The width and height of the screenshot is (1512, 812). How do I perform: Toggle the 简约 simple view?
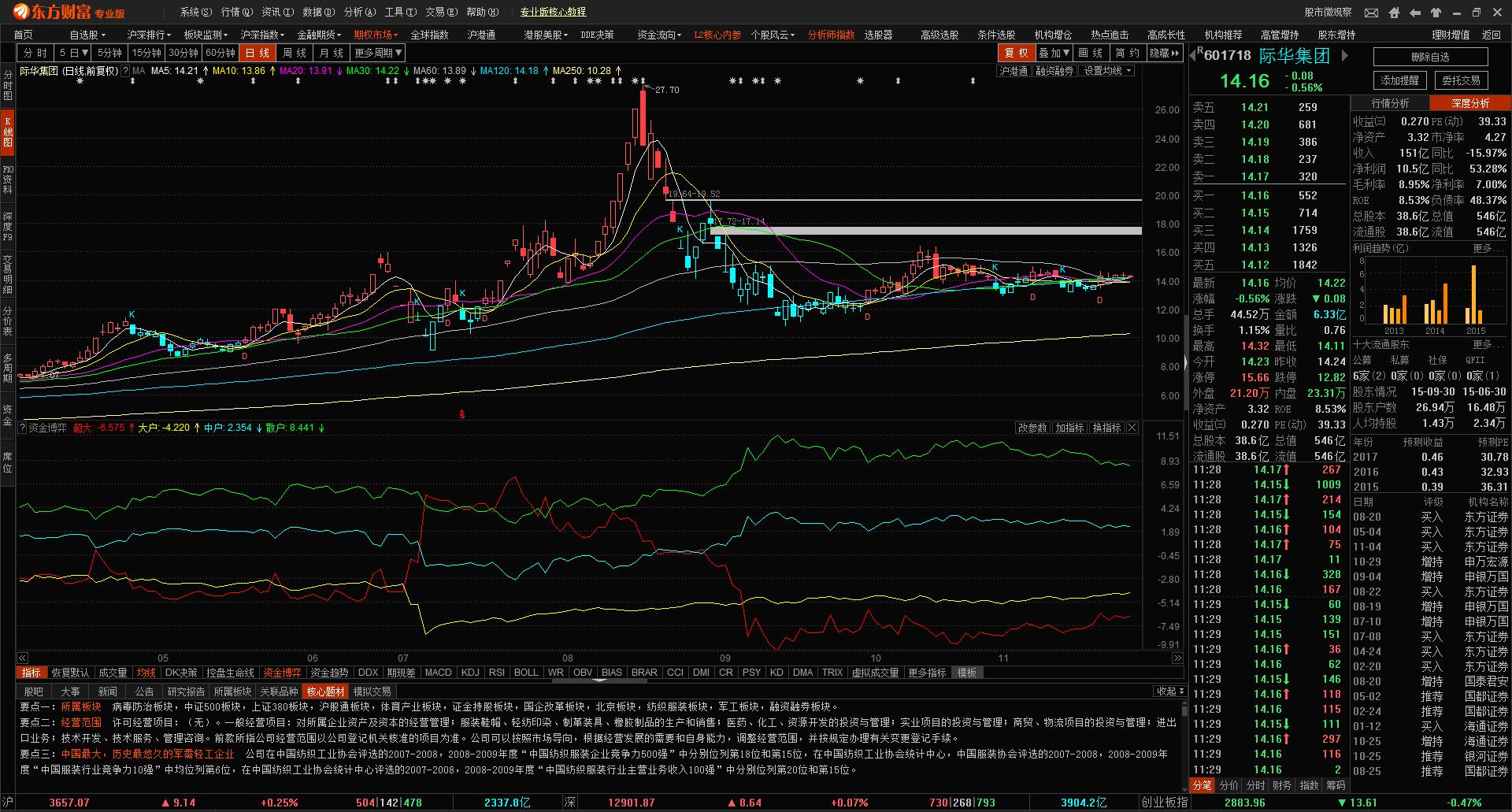1127,53
